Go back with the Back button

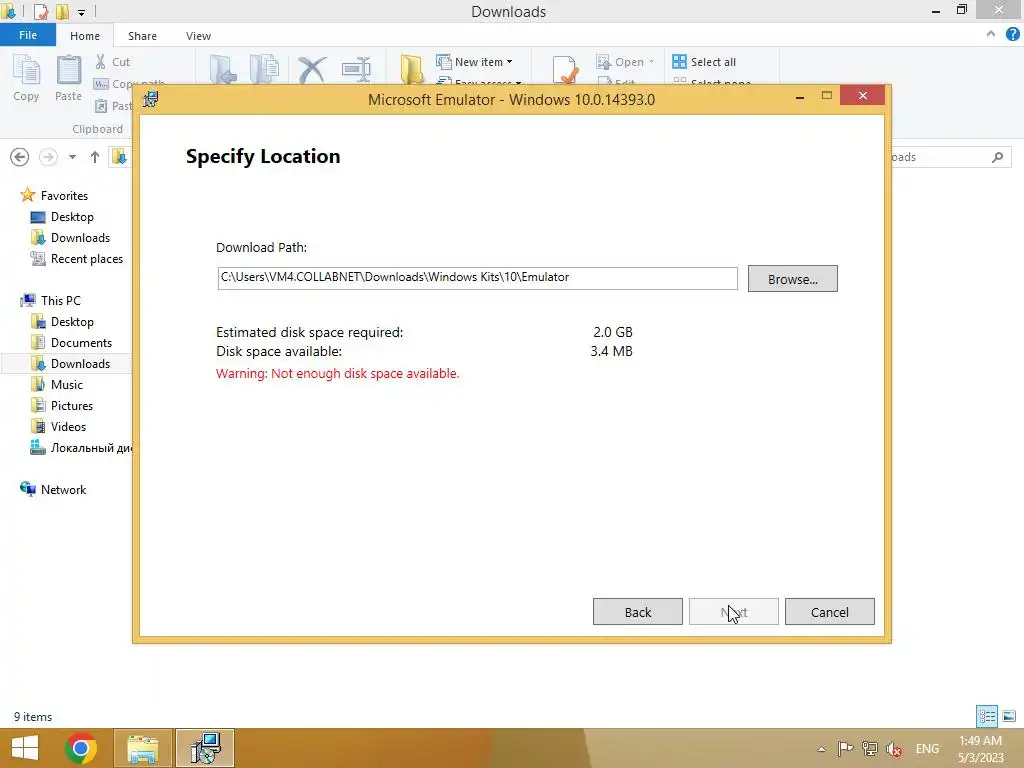637,612
